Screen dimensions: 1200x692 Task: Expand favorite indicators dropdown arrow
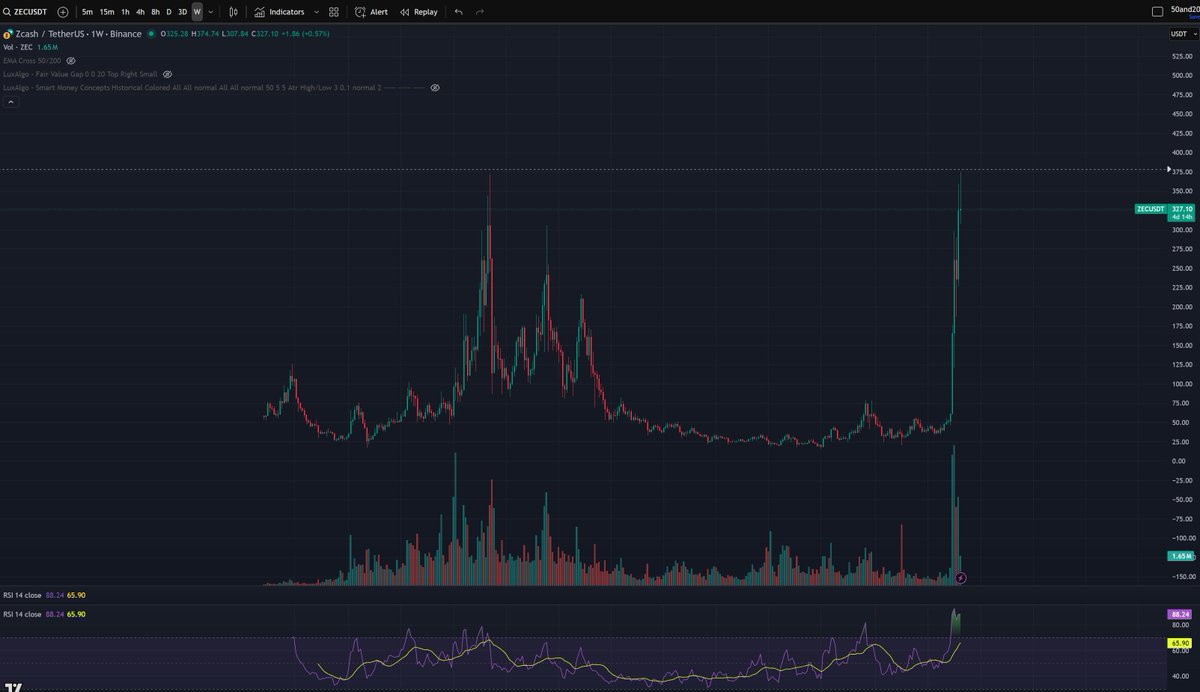317,12
